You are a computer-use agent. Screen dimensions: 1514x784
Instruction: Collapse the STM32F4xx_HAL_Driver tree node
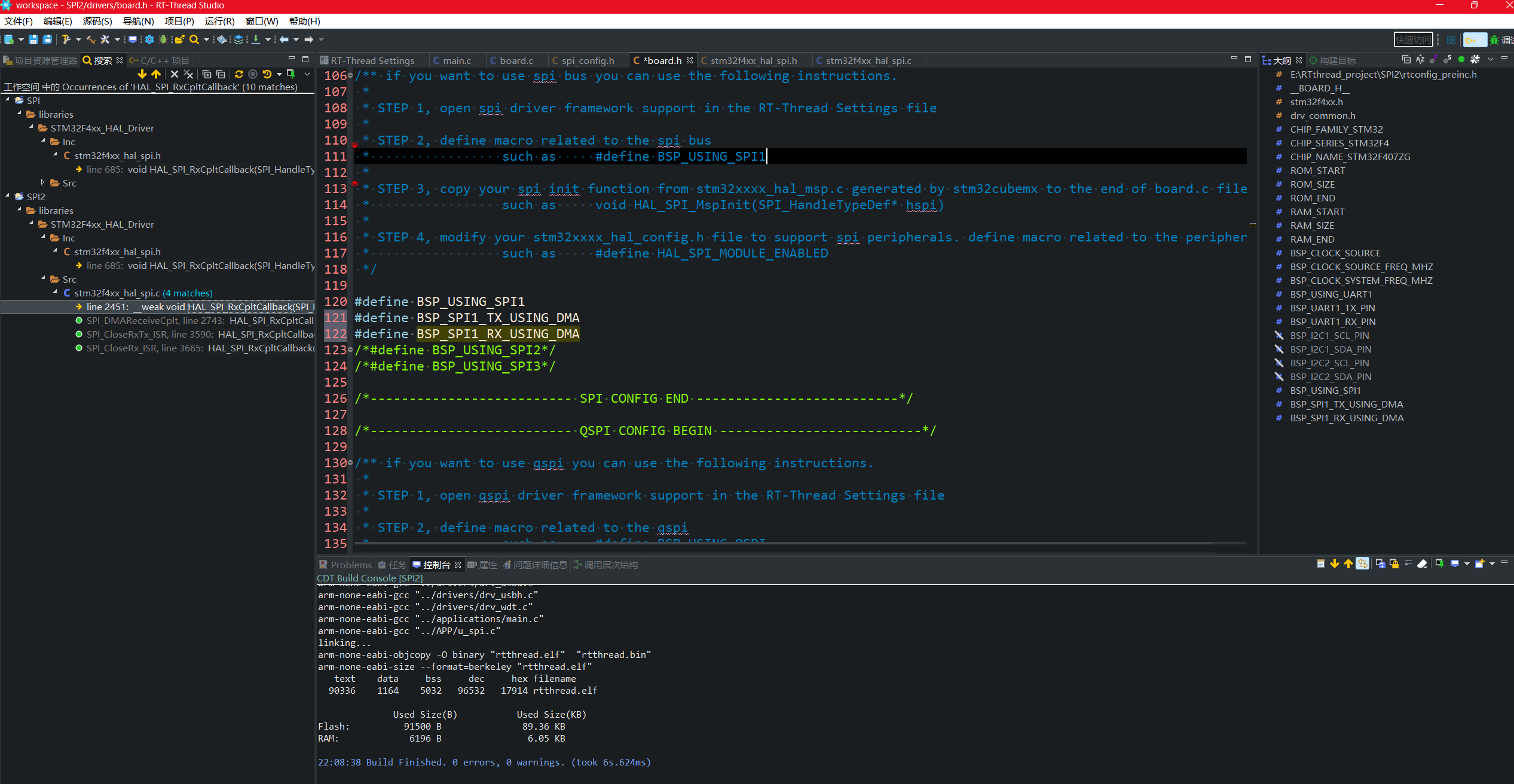[31, 128]
